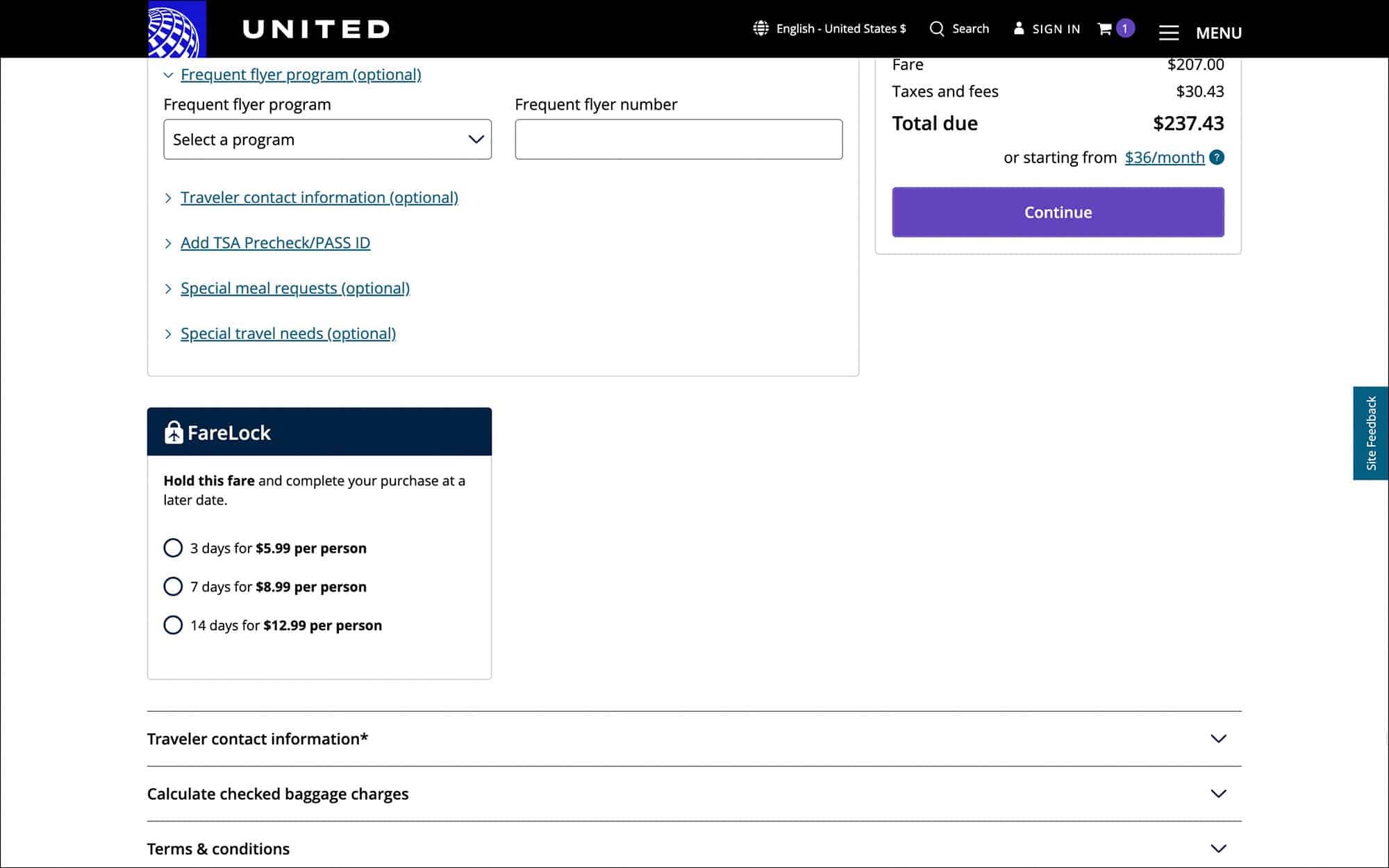Open the shopping cart icon
This screenshot has height=868, width=1389.
tap(1104, 28)
